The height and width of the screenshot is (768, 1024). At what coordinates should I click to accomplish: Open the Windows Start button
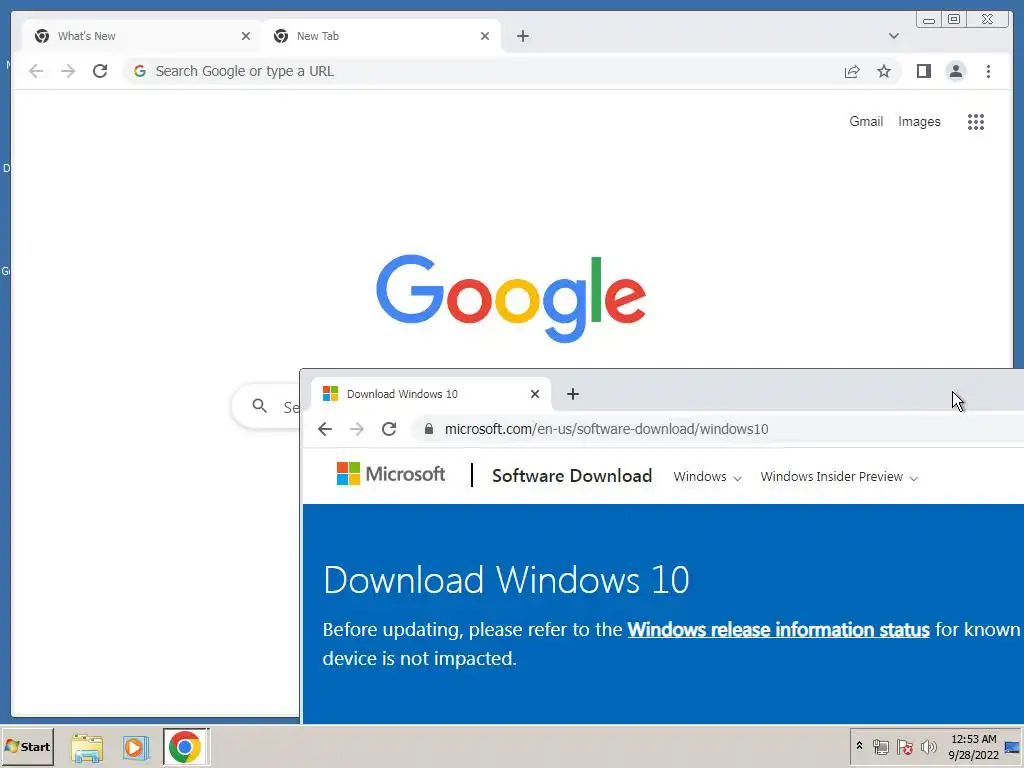(x=27, y=746)
